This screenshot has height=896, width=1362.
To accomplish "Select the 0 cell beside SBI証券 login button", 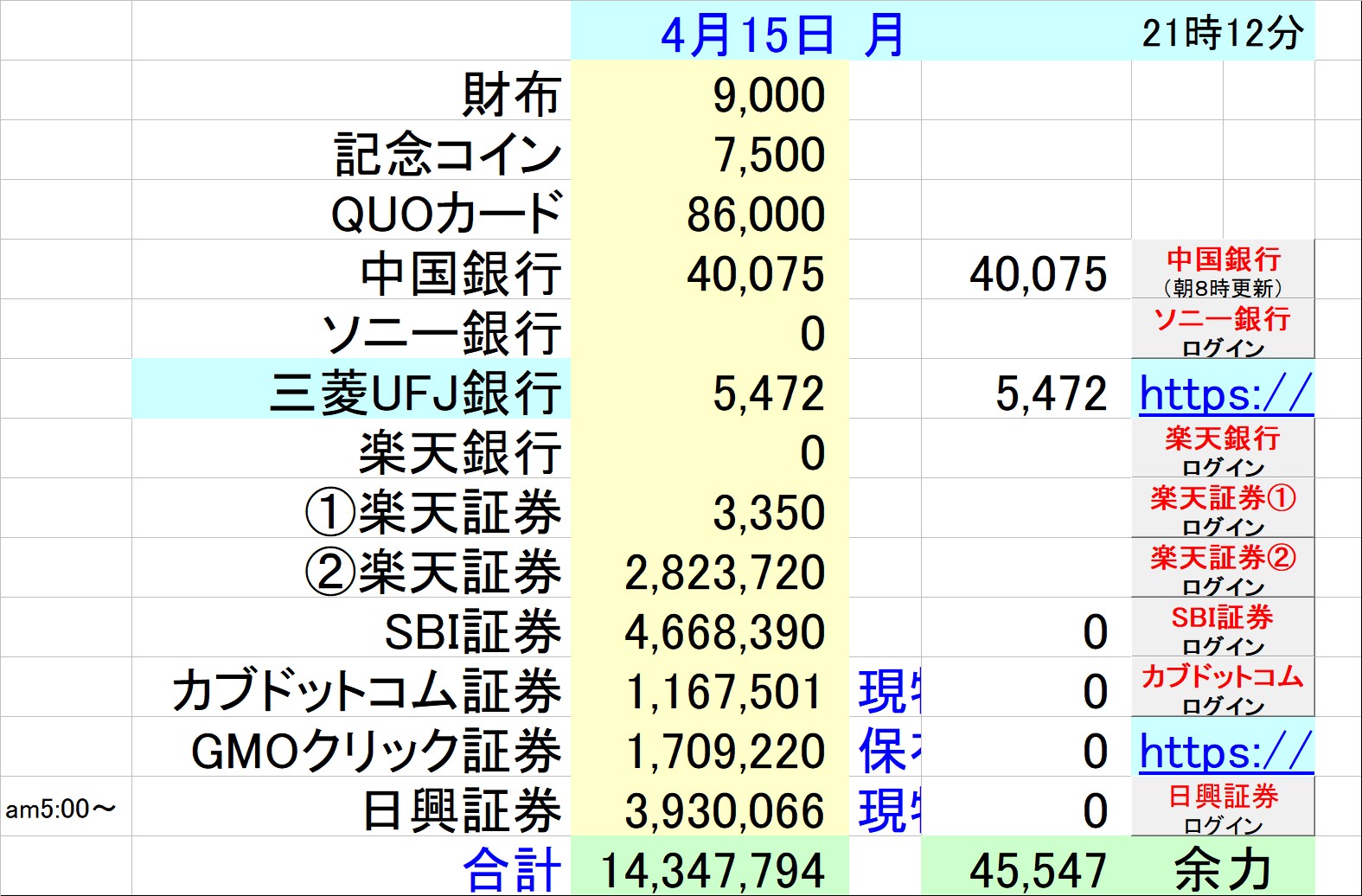I will pyautogui.click(x=1026, y=628).
